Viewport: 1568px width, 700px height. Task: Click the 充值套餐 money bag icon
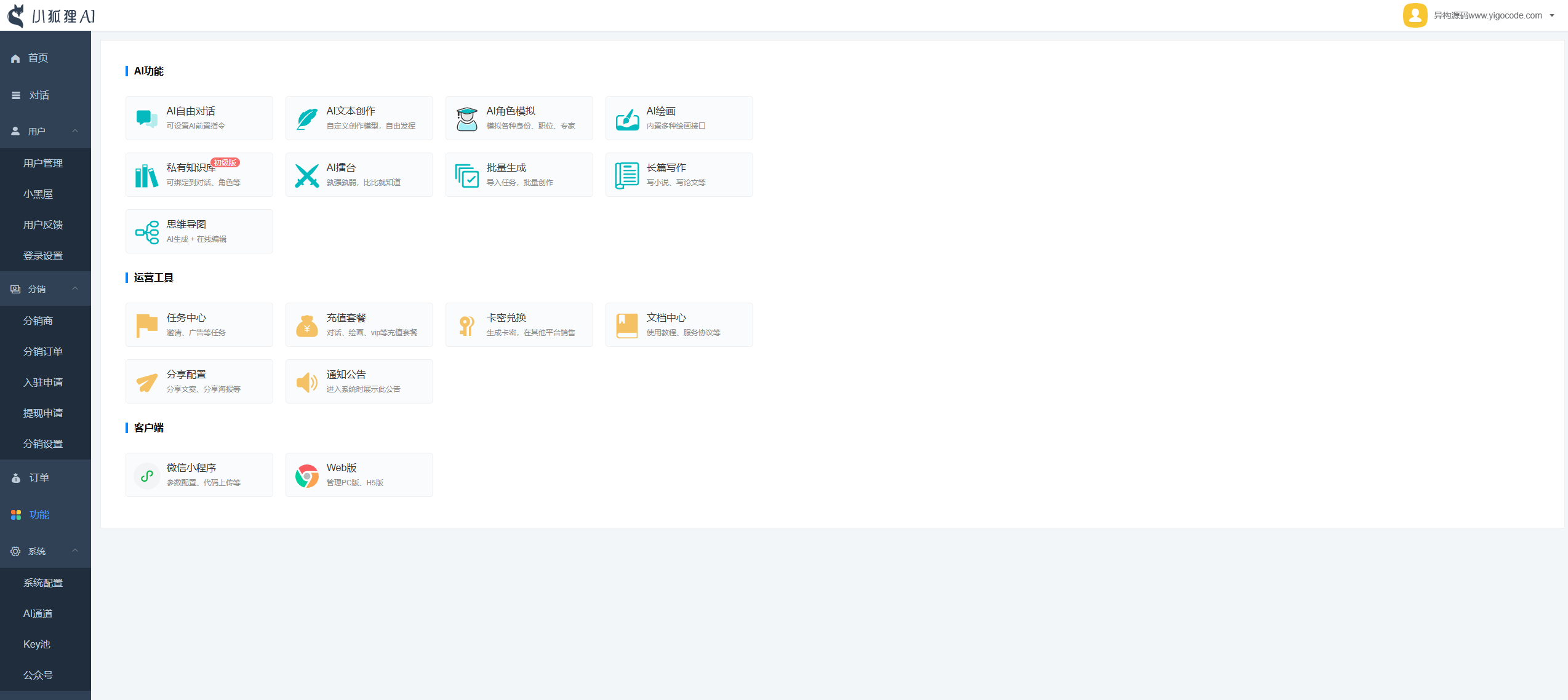coord(306,325)
